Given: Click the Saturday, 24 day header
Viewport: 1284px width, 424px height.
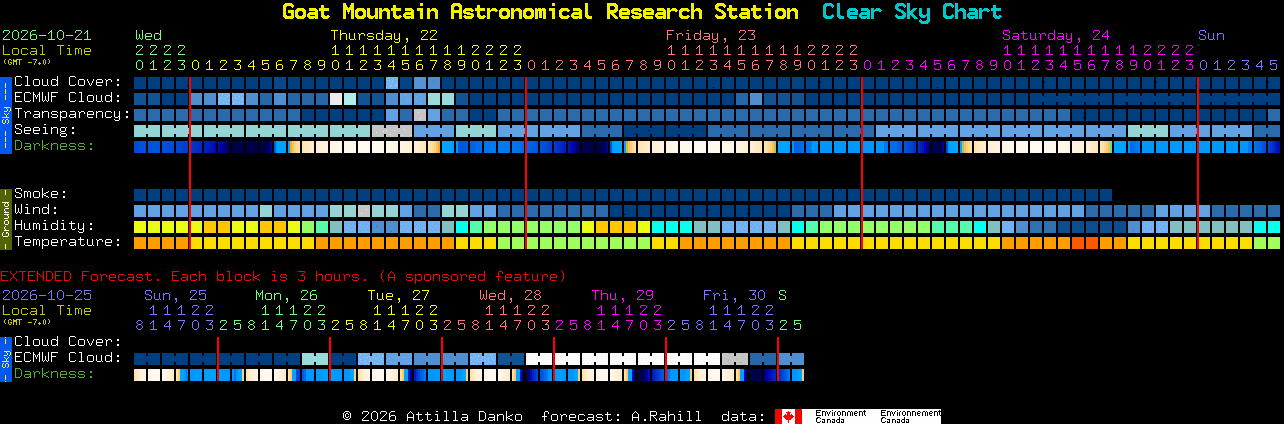Looking at the screenshot, I should point(1056,35).
